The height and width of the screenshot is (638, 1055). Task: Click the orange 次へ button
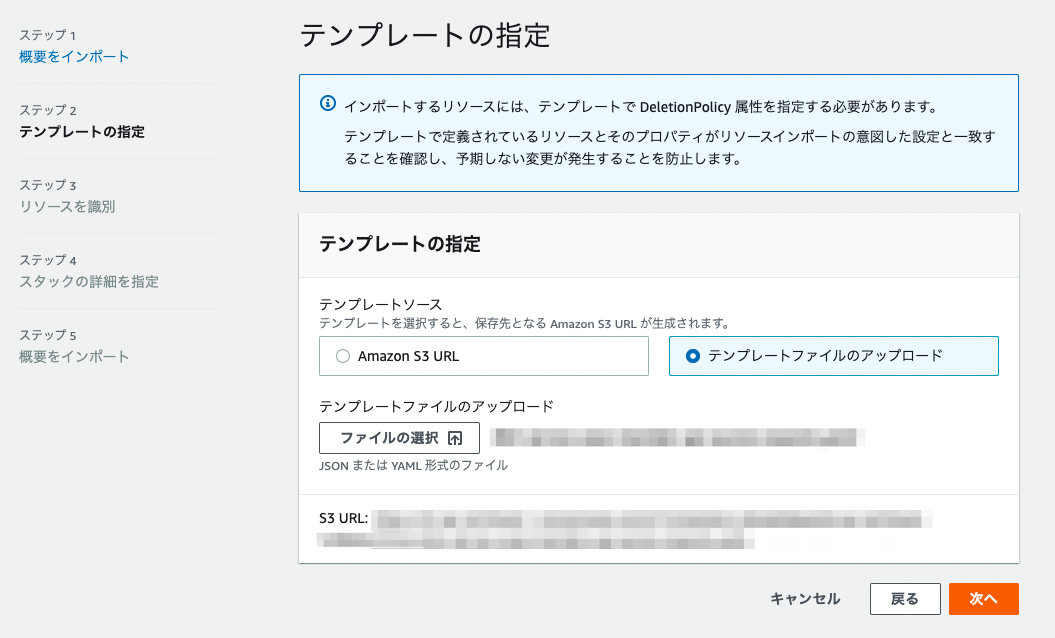(x=983, y=598)
